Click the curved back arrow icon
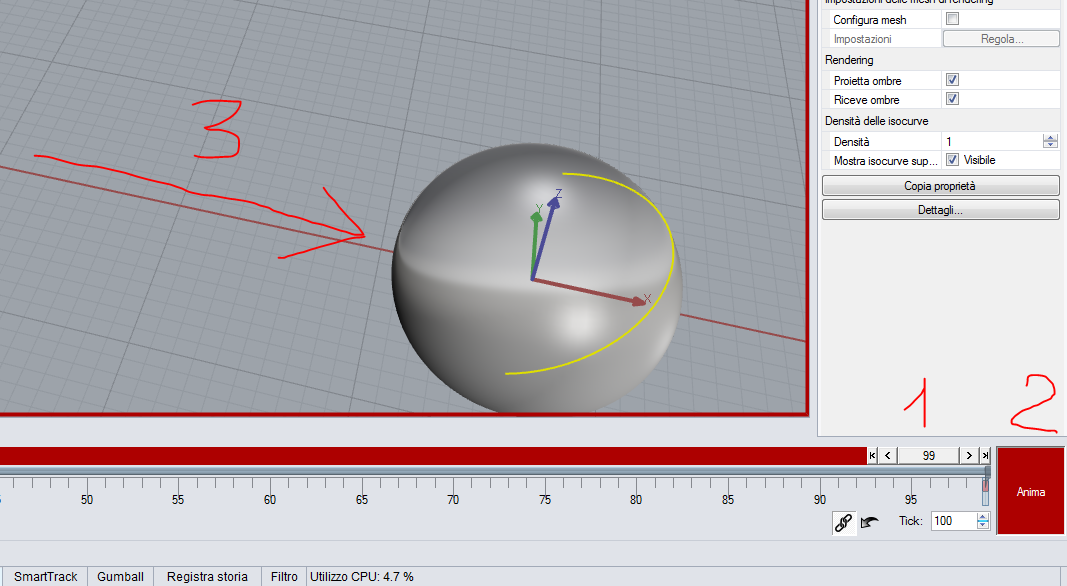This screenshot has width=1067, height=586. tap(870, 522)
